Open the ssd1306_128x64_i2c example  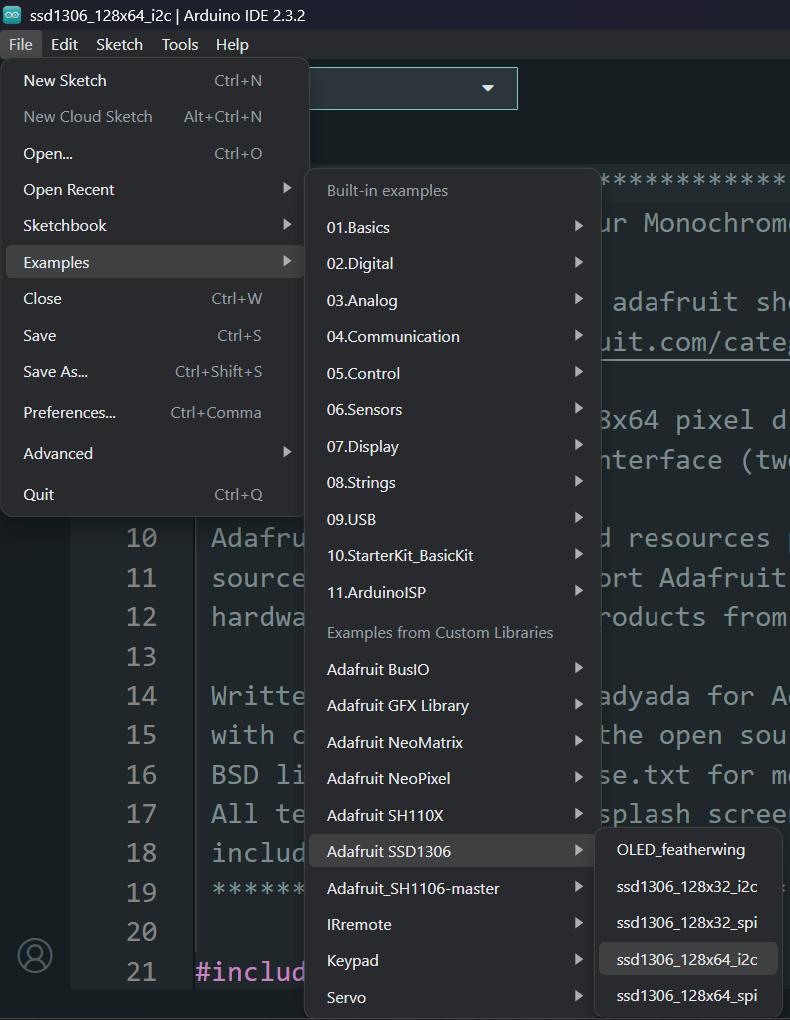[688, 959]
